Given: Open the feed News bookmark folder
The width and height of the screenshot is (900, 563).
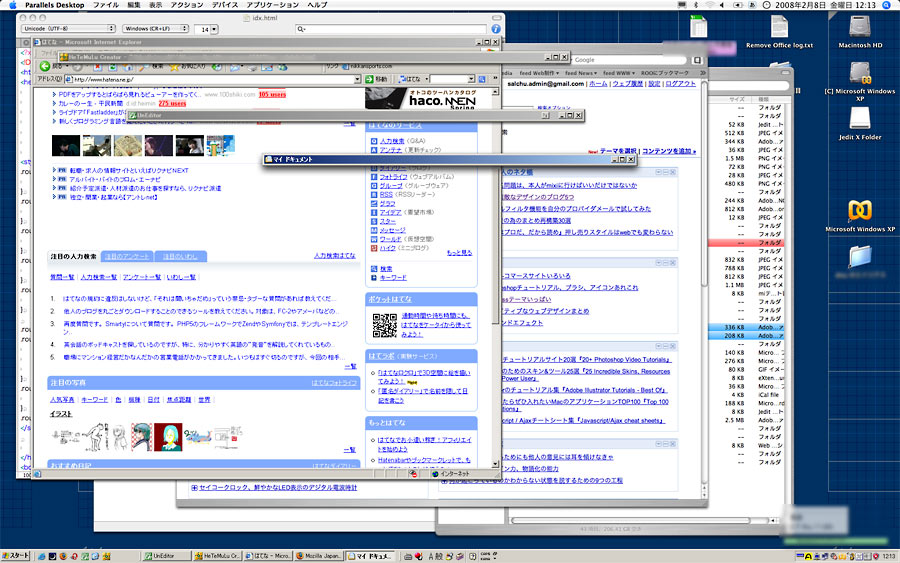Looking at the screenshot, I should [x=581, y=73].
